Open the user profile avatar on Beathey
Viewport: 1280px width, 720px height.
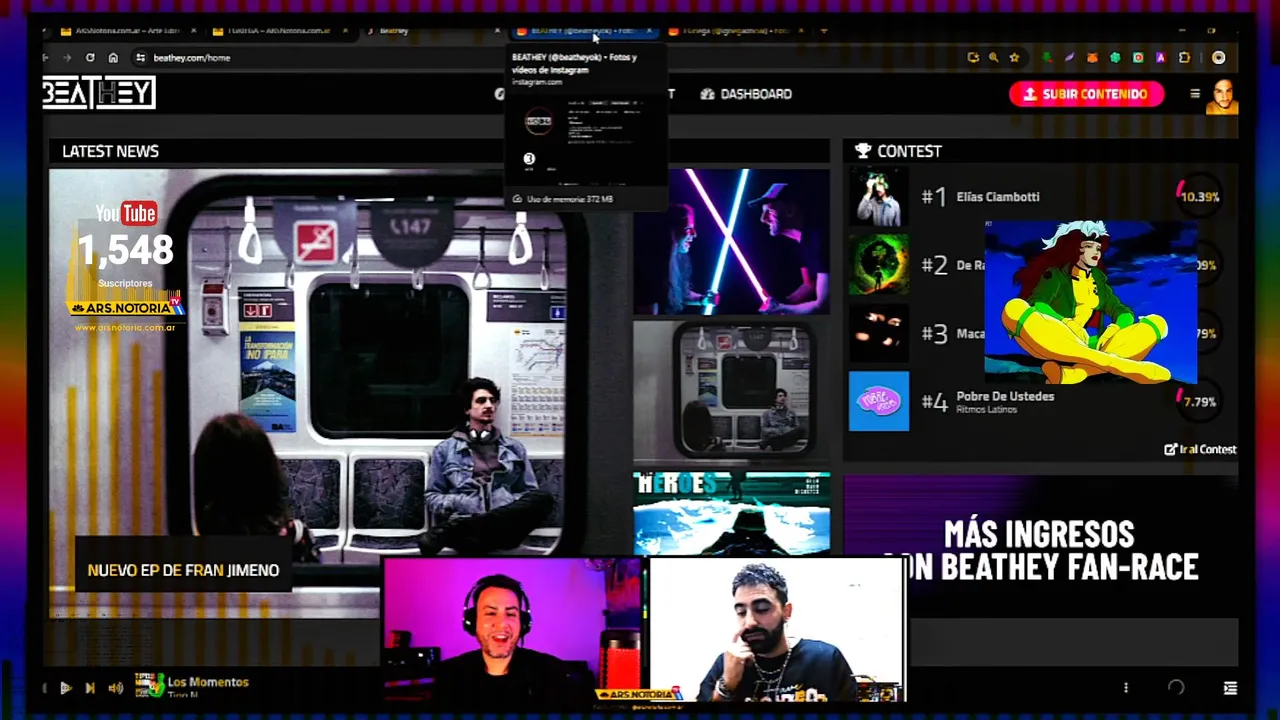(x=1221, y=96)
